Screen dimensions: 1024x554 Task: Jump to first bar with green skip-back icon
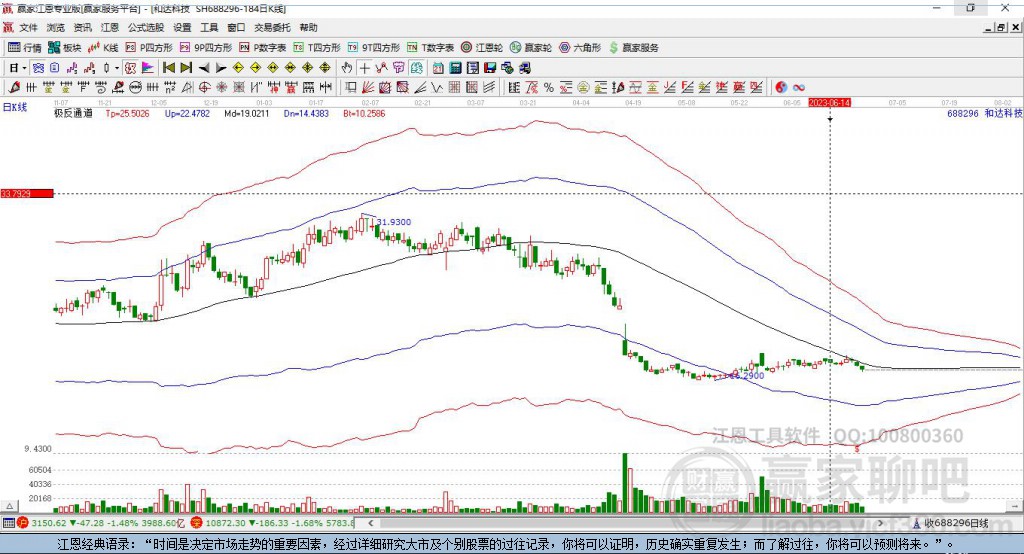(x=168, y=68)
